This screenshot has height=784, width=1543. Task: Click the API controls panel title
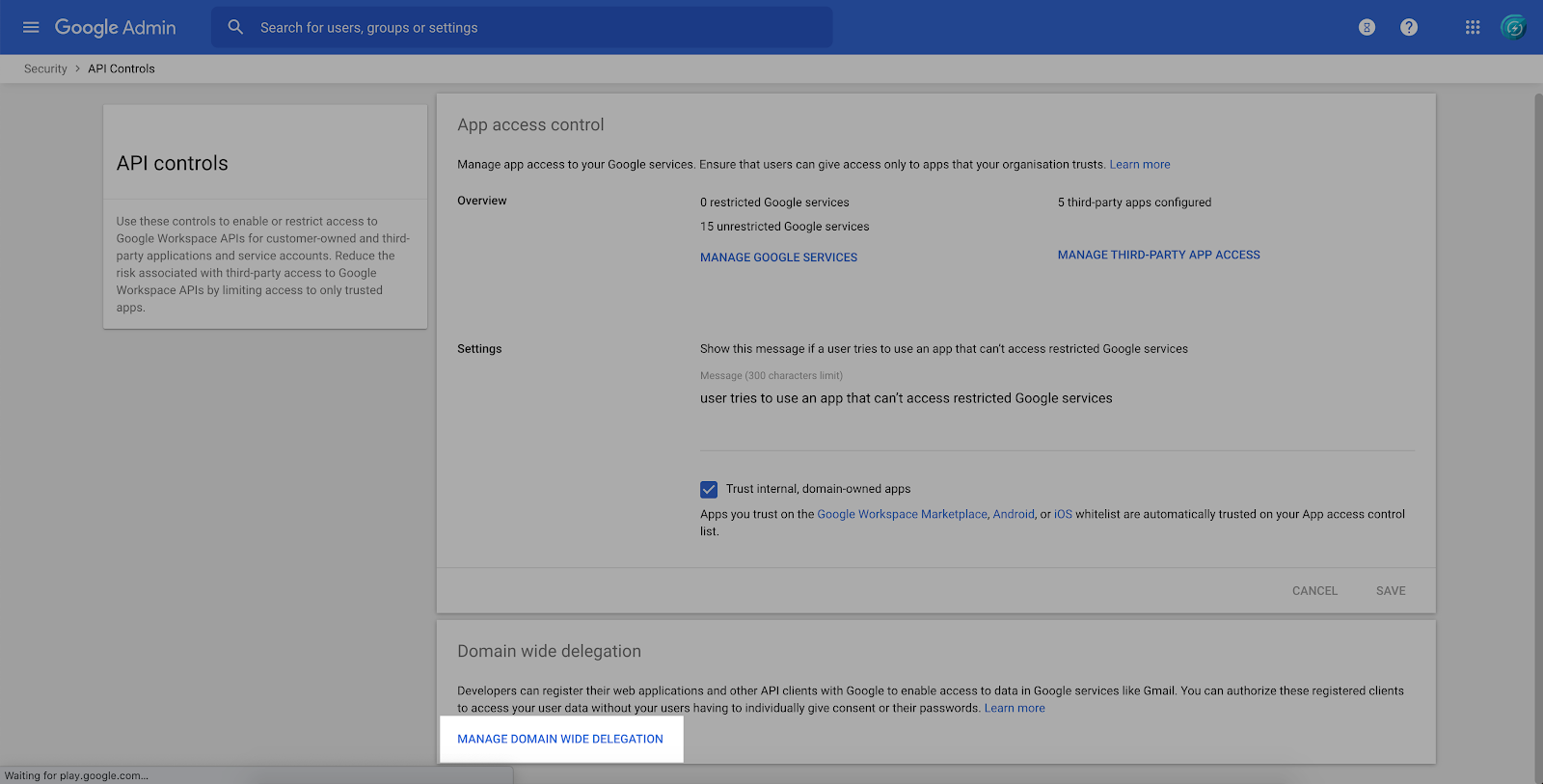click(x=173, y=163)
